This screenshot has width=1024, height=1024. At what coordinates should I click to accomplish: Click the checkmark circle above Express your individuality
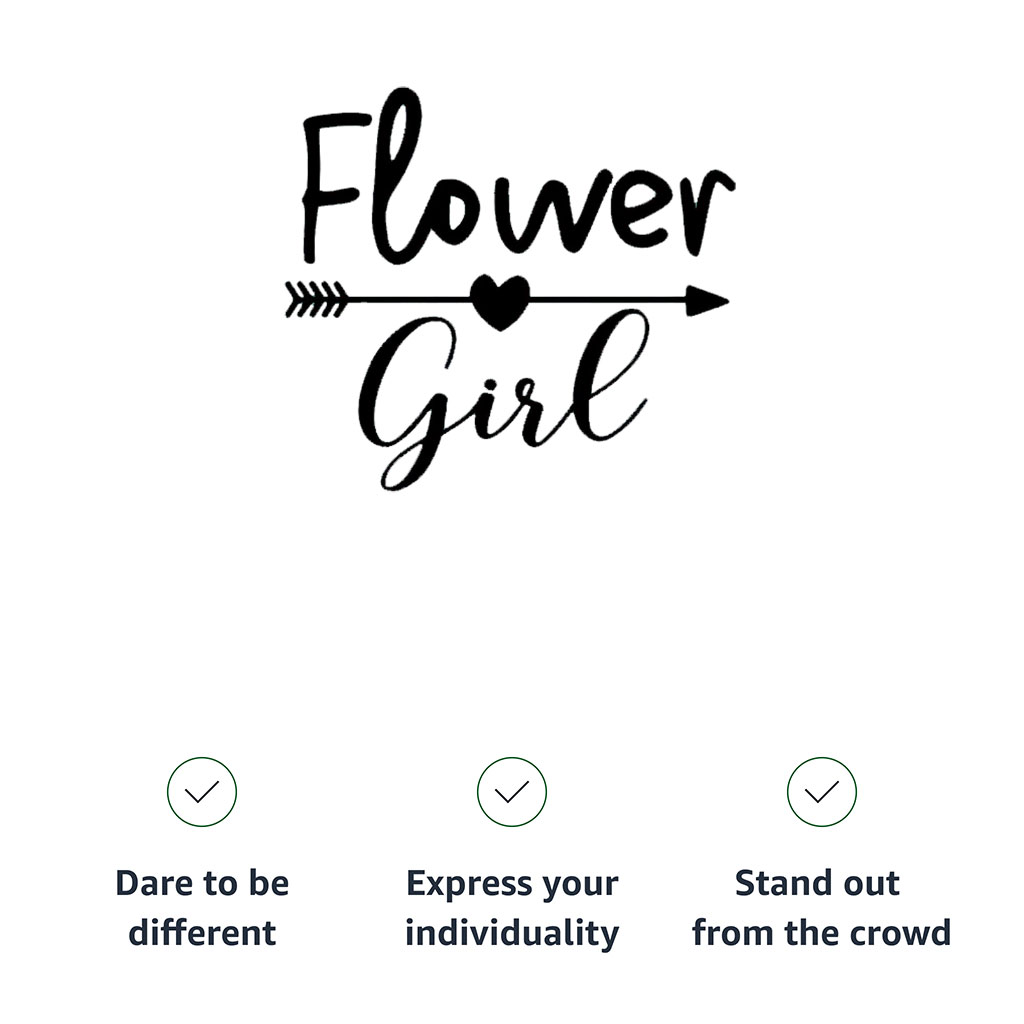point(511,792)
